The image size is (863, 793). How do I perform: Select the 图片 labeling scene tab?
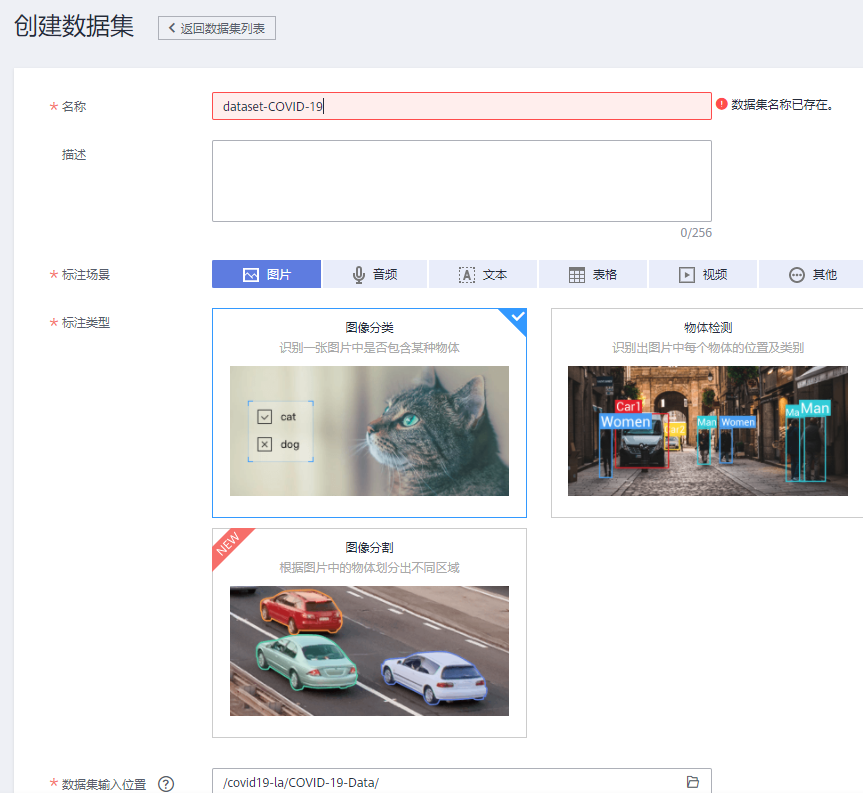point(266,274)
